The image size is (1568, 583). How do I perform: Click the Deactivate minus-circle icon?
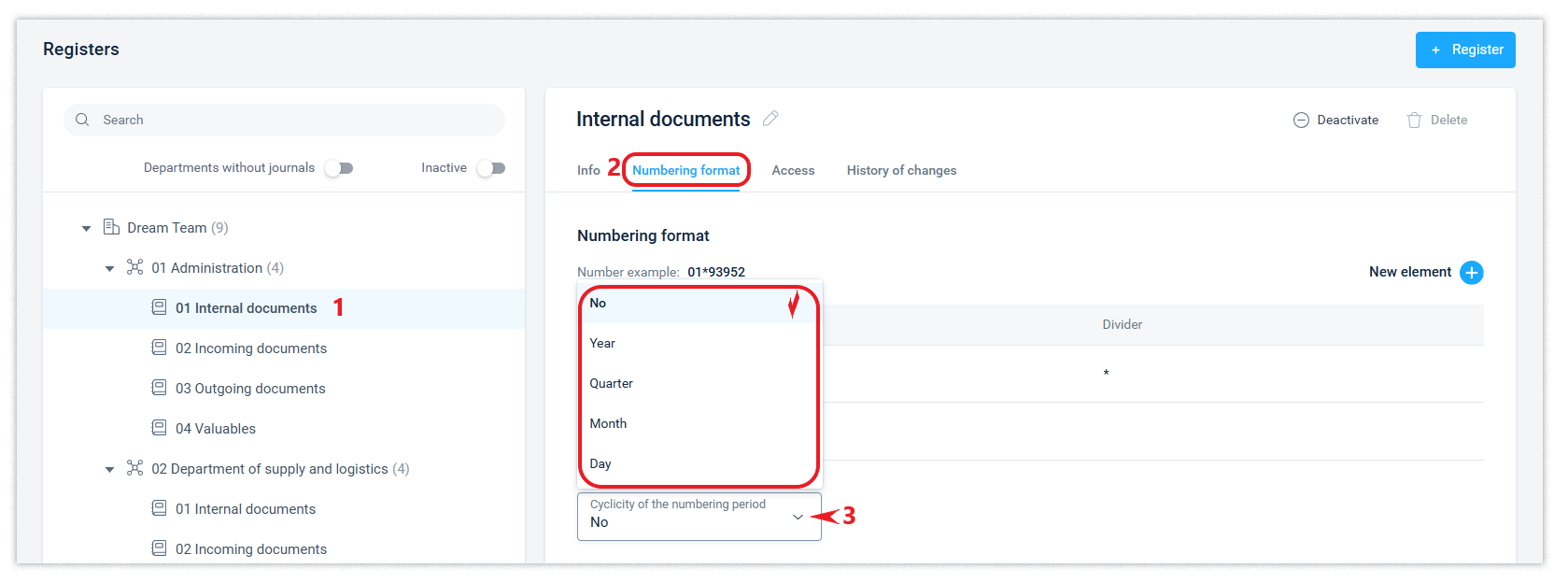pos(1301,121)
